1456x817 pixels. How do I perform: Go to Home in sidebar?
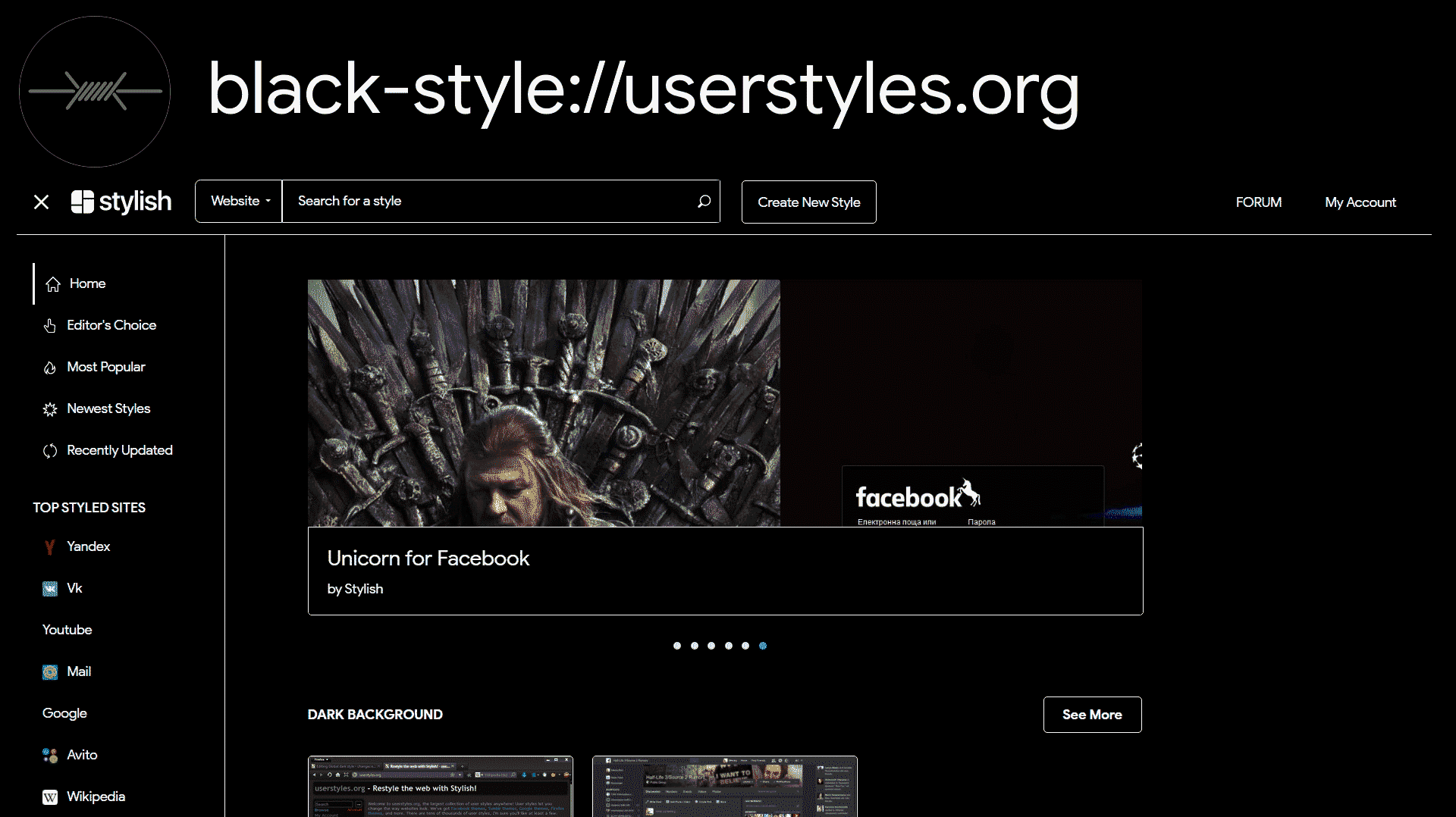pyautogui.click(x=87, y=283)
